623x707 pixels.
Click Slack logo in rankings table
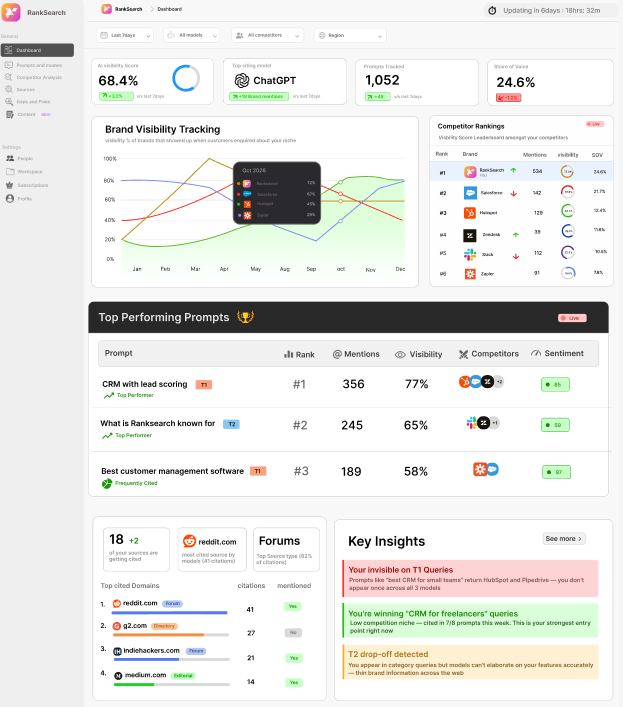click(x=470, y=255)
